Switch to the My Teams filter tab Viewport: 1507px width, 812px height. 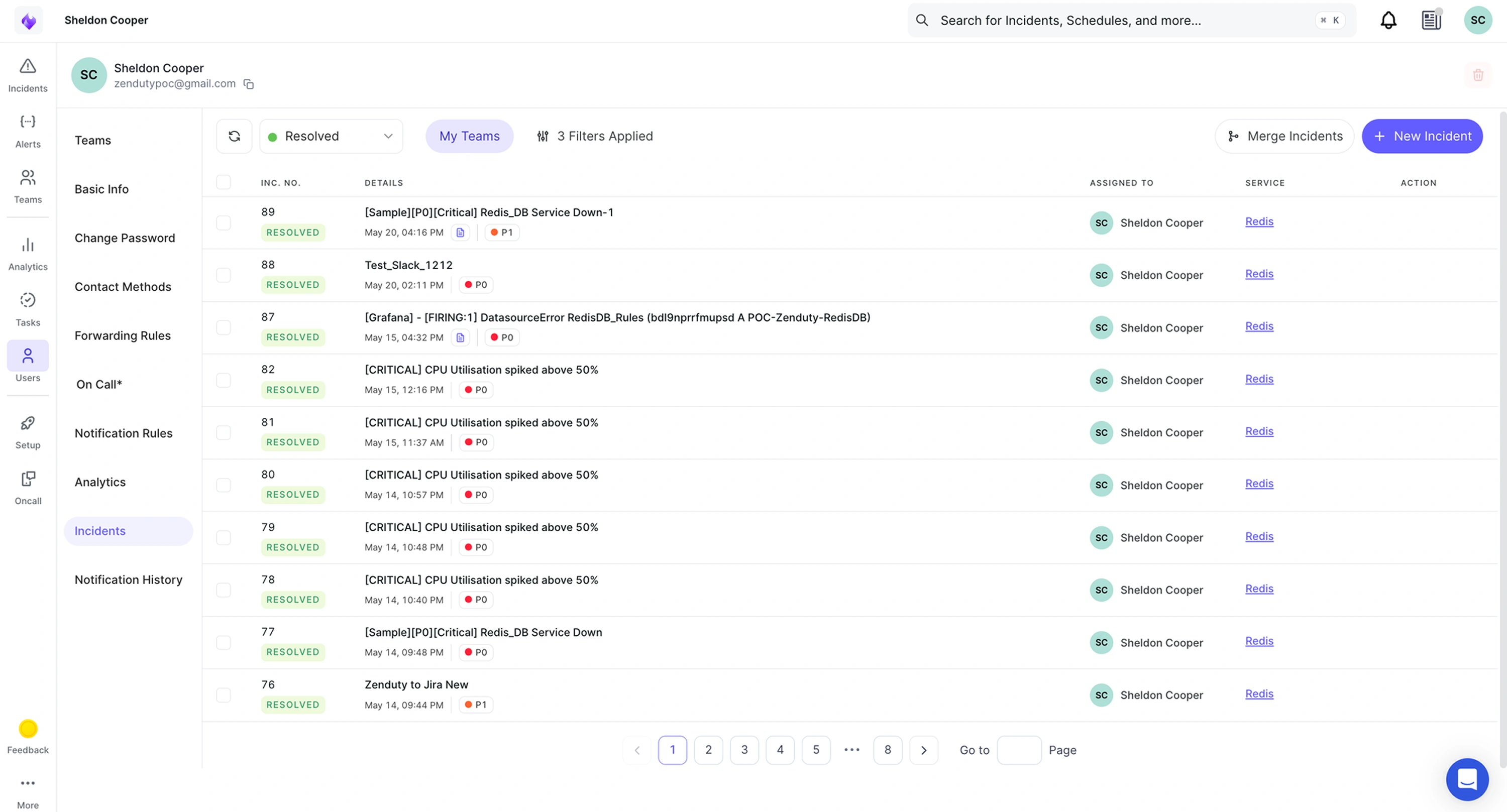(469, 136)
